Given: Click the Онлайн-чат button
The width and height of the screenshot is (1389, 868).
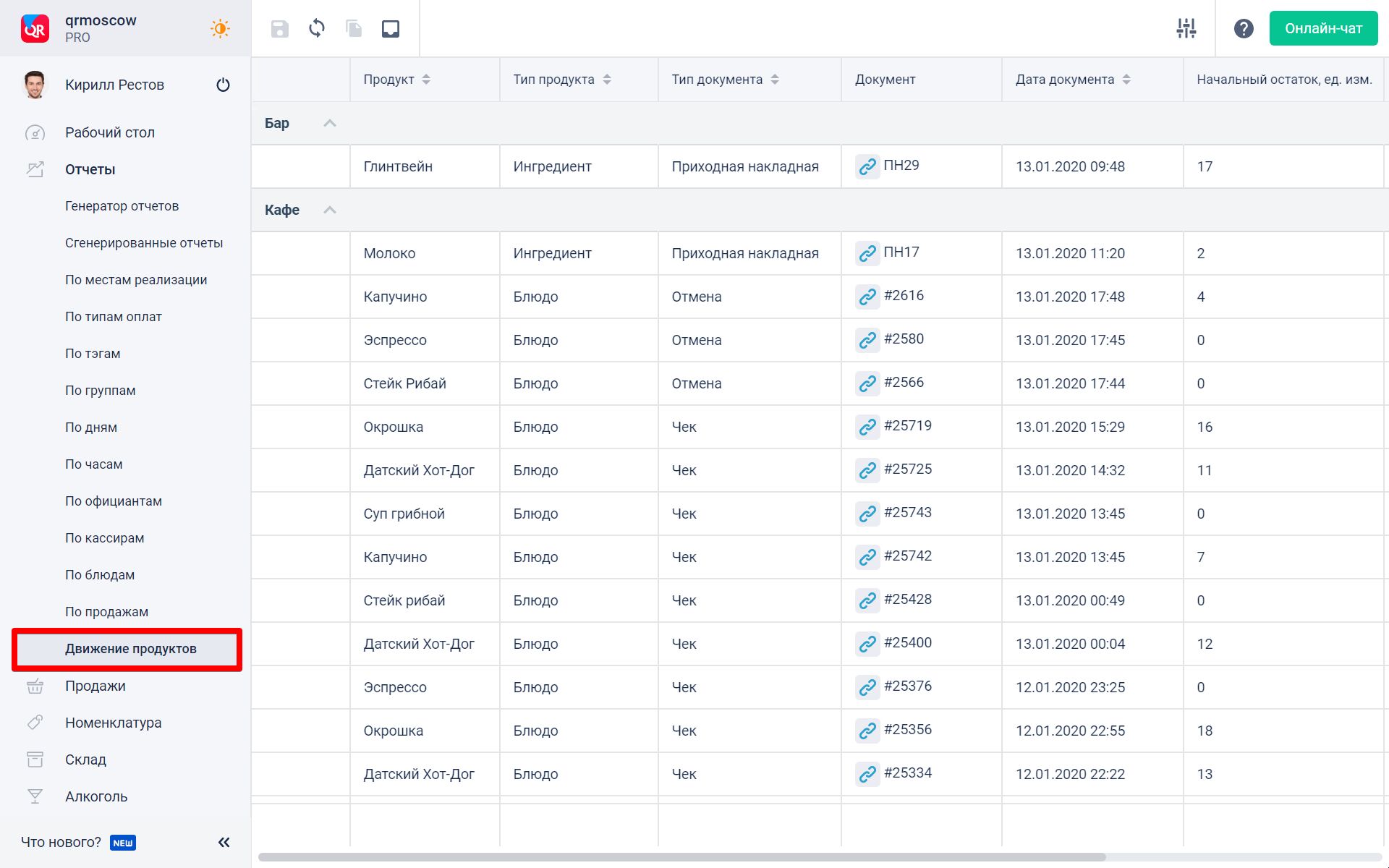Looking at the screenshot, I should [1323, 29].
